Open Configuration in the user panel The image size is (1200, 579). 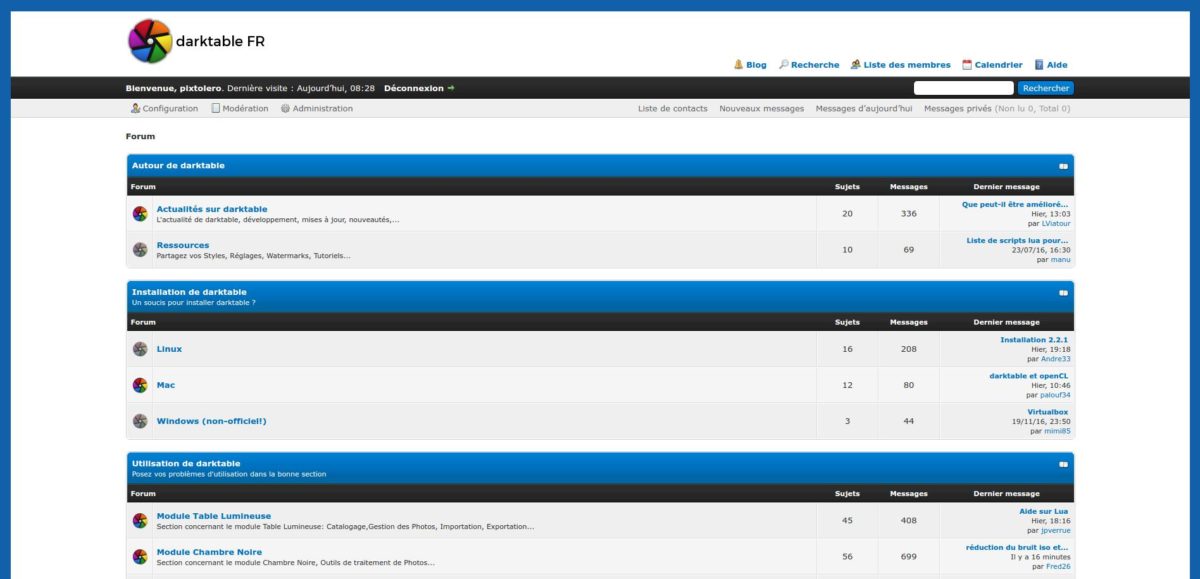[x=170, y=108]
